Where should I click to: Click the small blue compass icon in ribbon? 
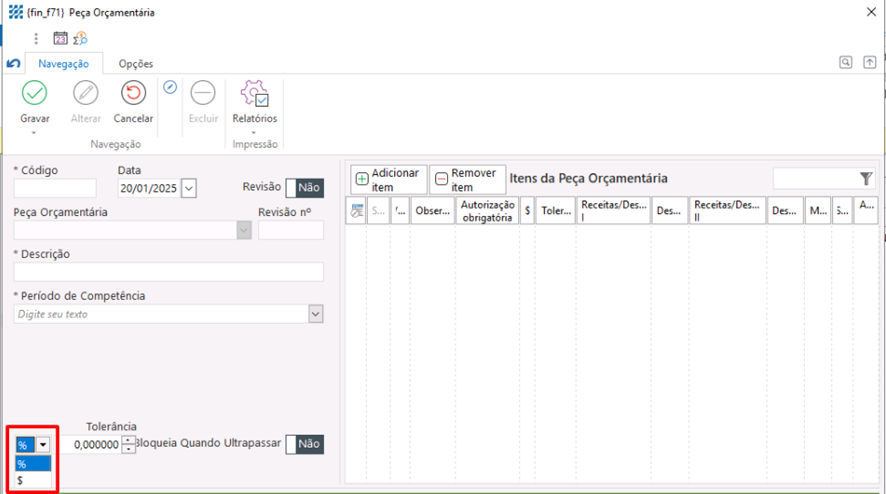170,87
